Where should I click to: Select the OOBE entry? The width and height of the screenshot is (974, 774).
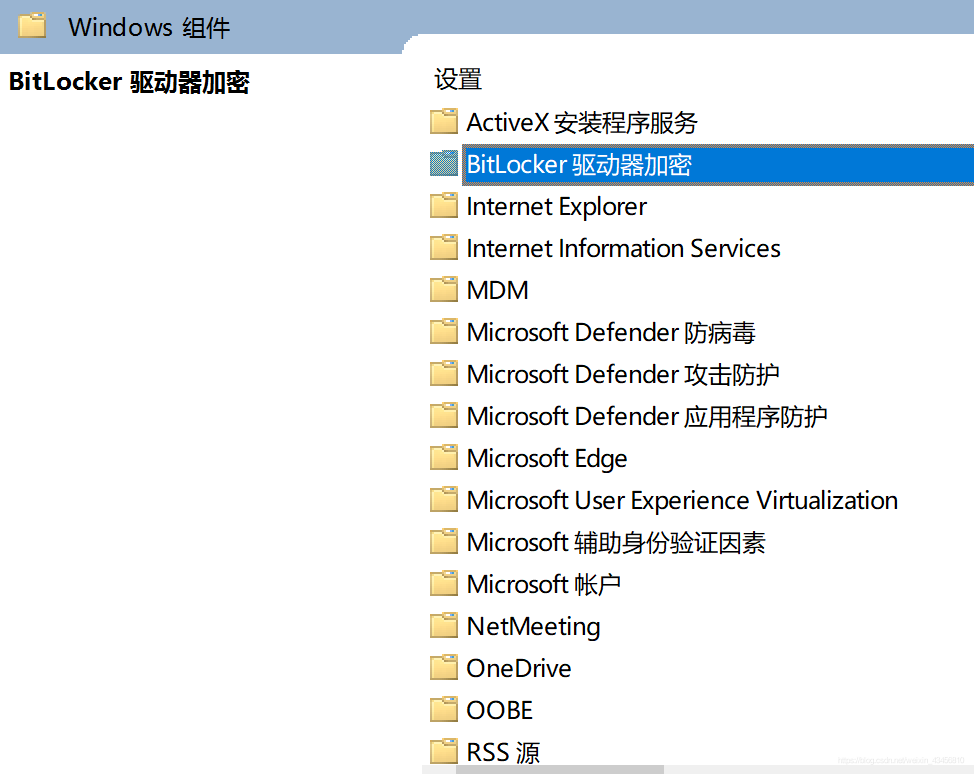click(x=499, y=710)
